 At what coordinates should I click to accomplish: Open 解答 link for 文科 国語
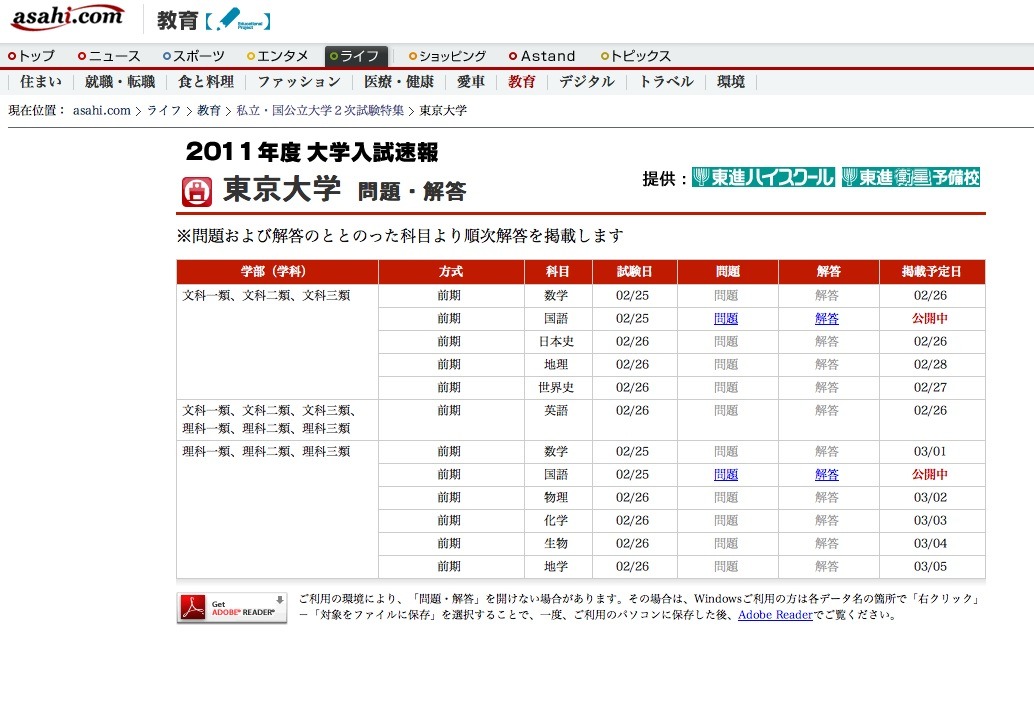pyautogui.click(x=827, y=319)
